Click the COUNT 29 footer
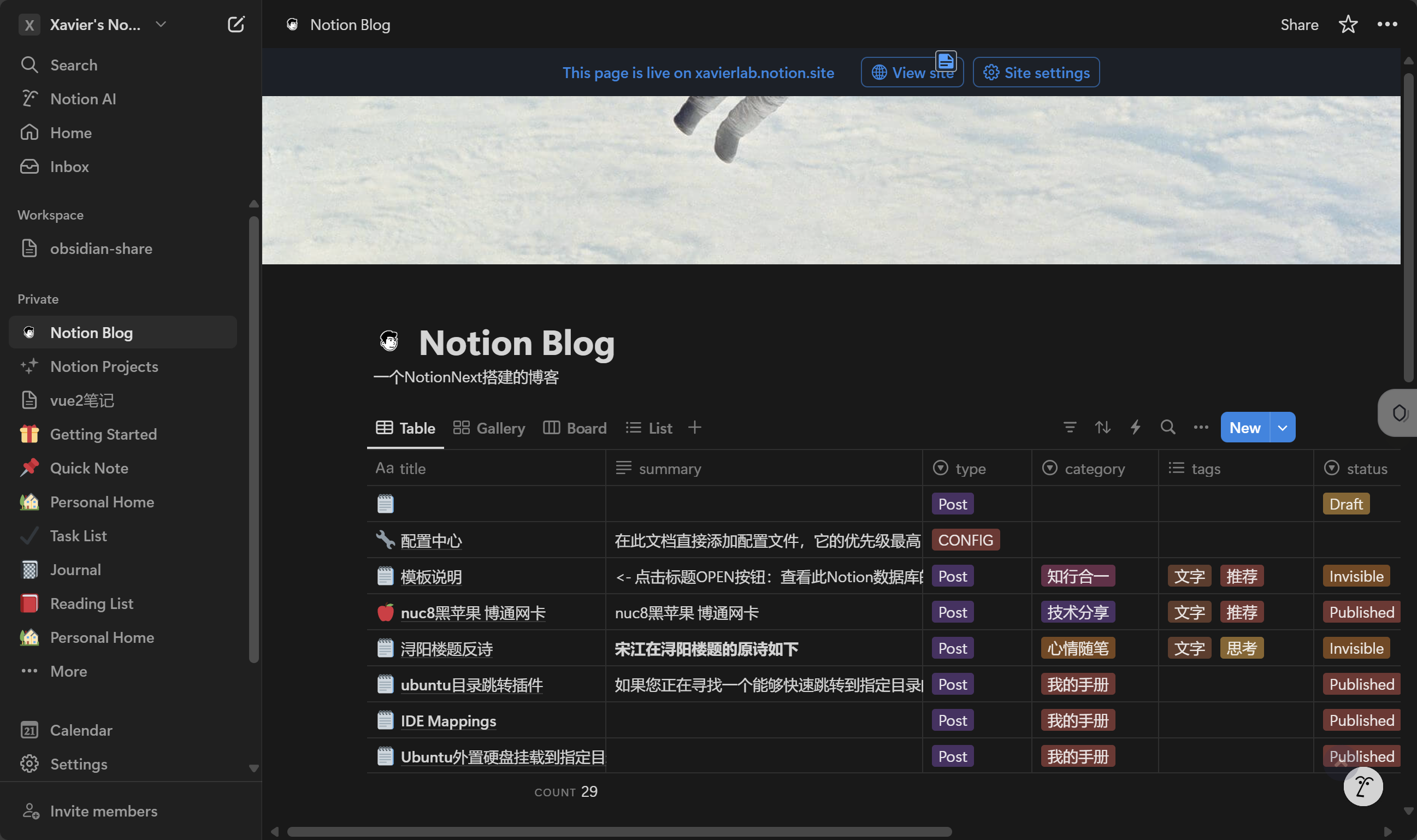The width and height of the screenshot is (1417, 840). coord(565,791)
